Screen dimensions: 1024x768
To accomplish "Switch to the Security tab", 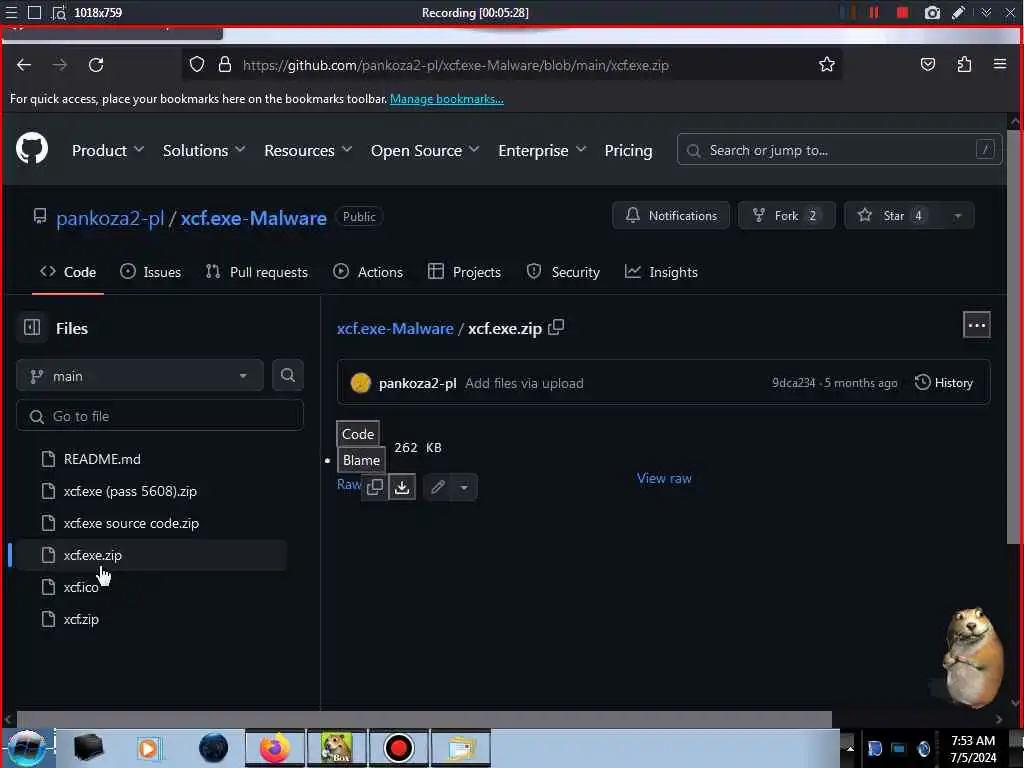I will [x=563, y=272].
